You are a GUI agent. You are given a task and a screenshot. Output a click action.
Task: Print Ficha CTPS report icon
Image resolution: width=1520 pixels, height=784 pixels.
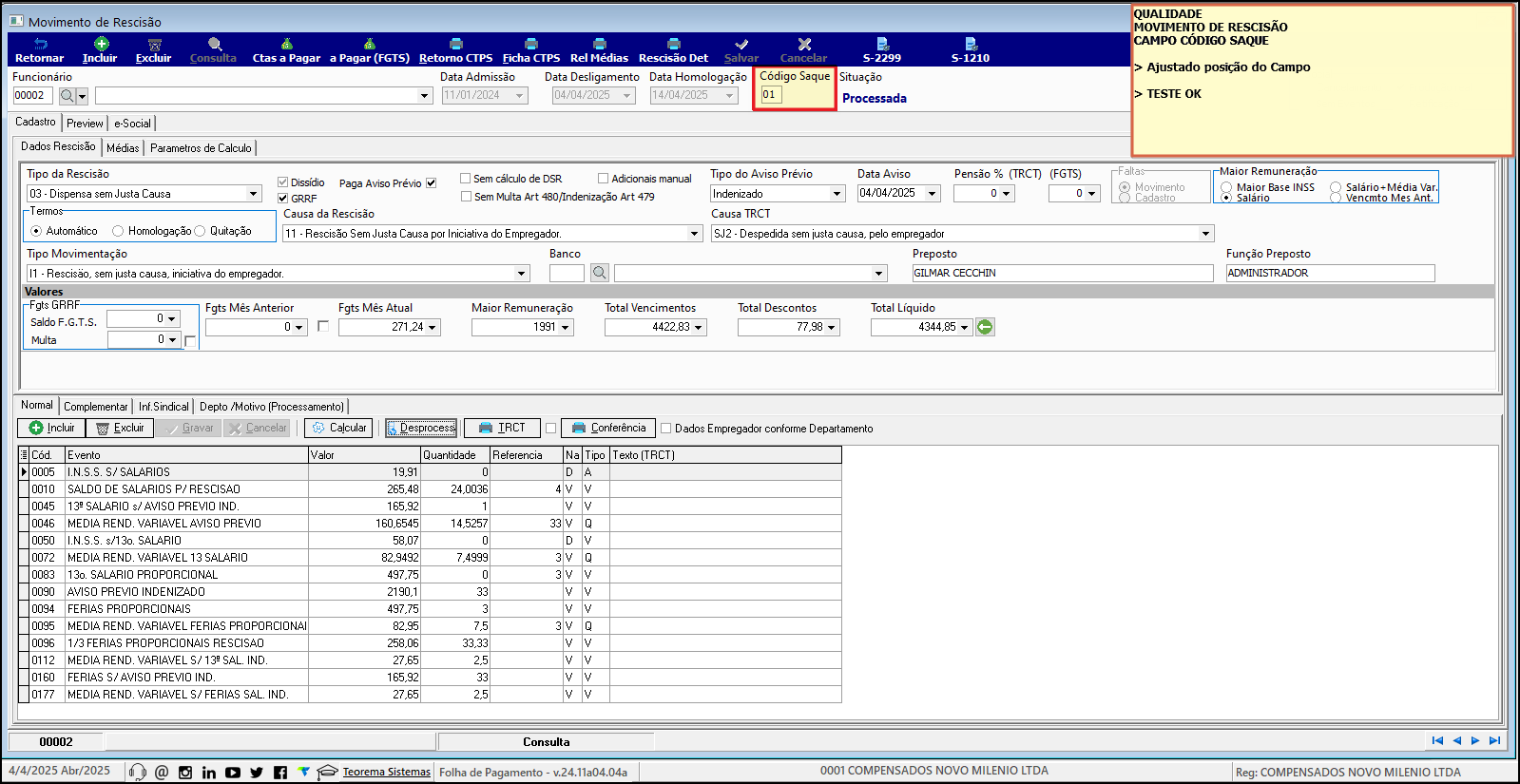coord(531,44)
